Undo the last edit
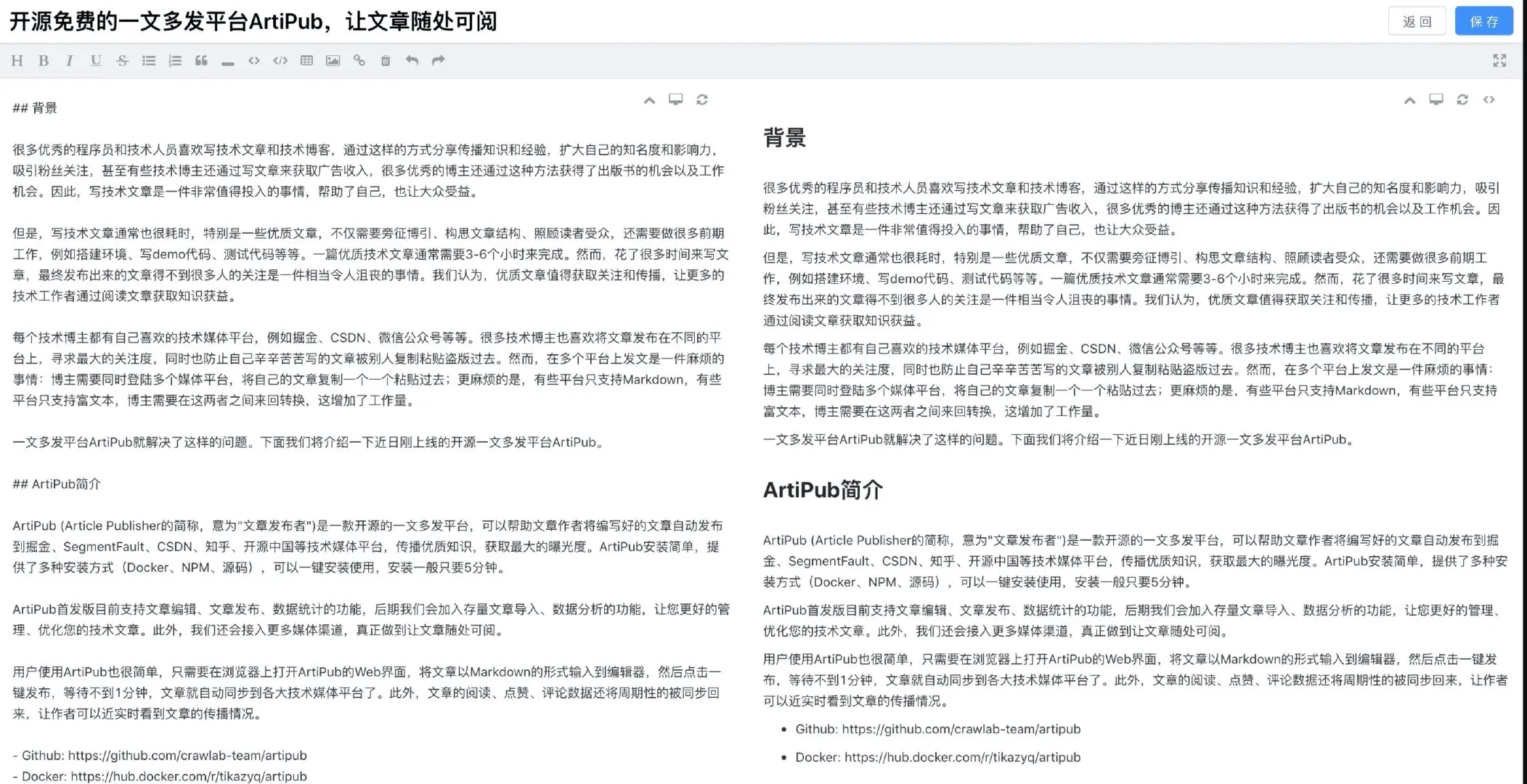Viewport: 1527px width, 784px height. (x=412, y=61)
